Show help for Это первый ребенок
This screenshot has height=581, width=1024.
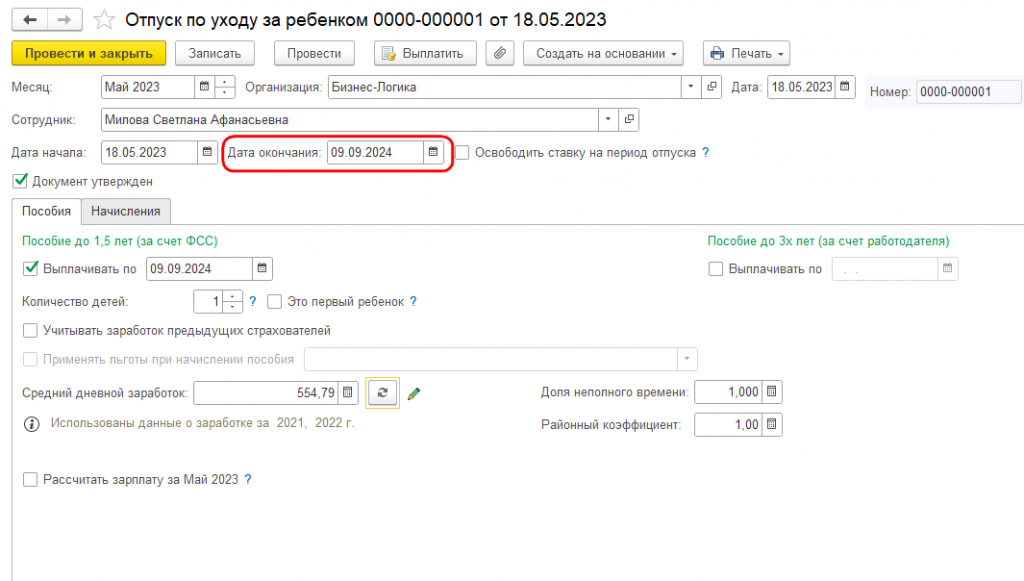(413, 302)
